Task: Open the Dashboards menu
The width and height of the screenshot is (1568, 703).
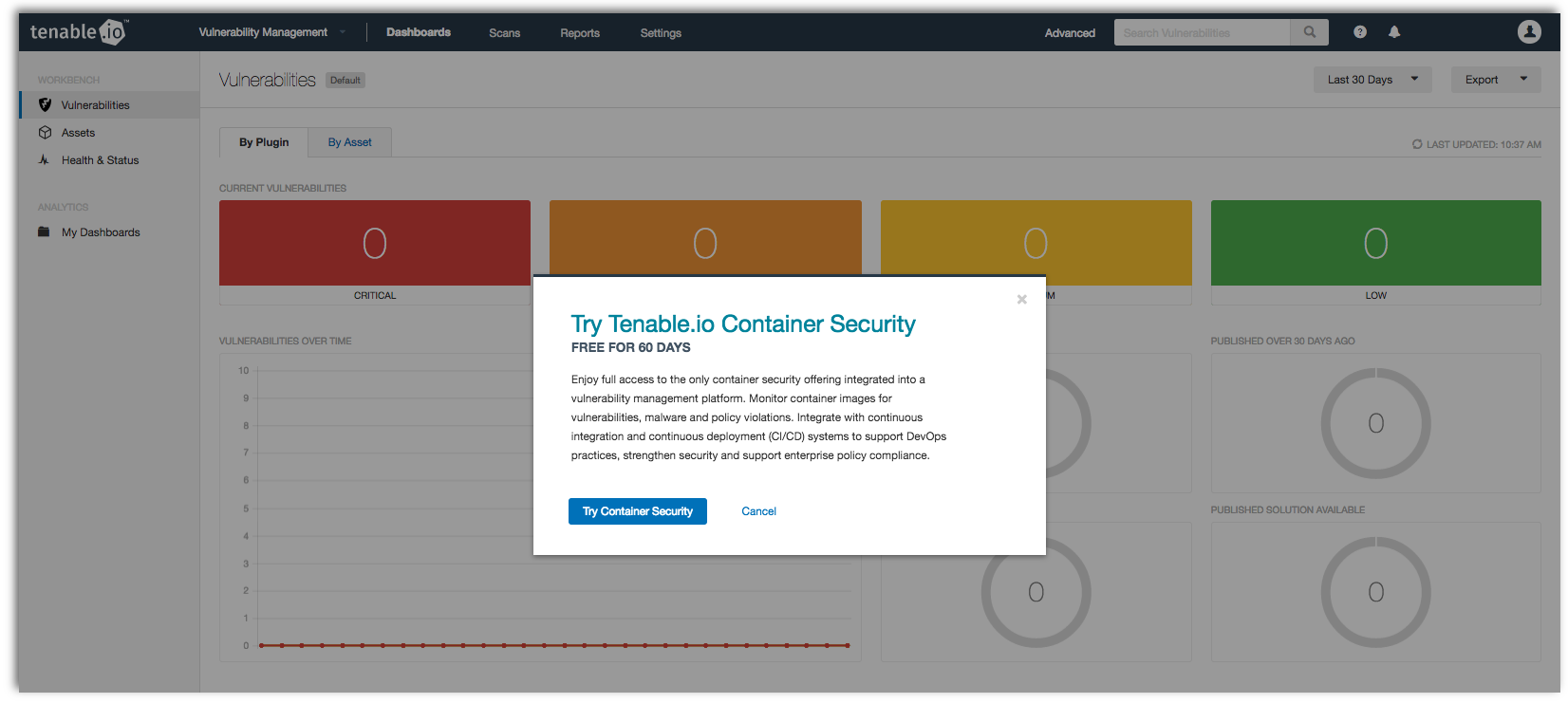Action: [419, 32]
